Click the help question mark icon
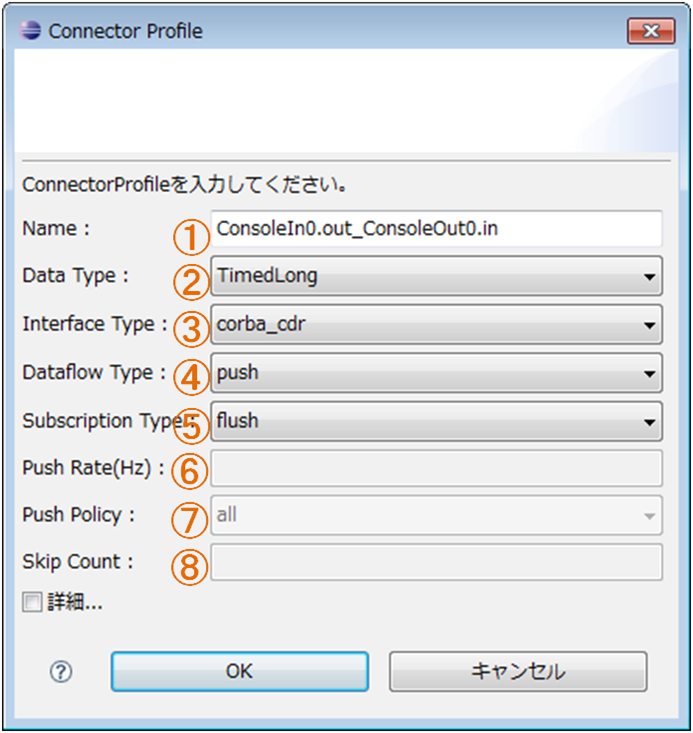 tap(61, 672)
